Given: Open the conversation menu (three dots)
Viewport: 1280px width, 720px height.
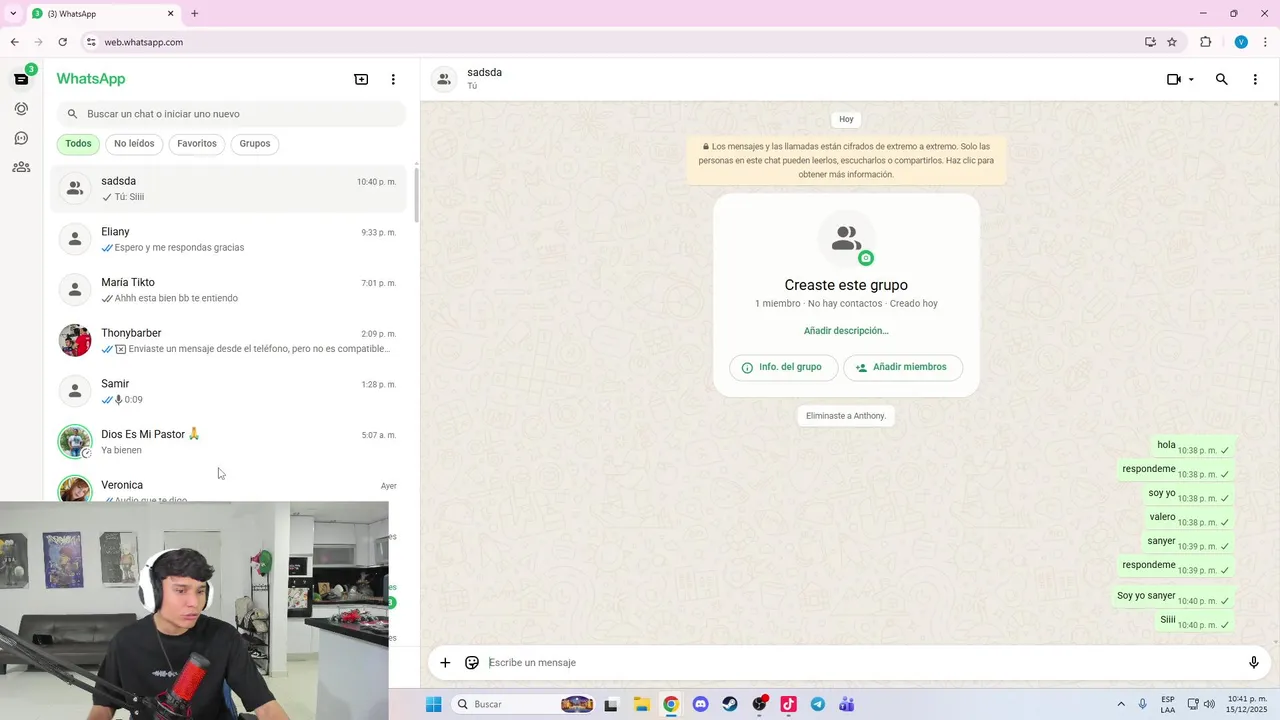Looking at the screenshot, I should [1255, 79].
